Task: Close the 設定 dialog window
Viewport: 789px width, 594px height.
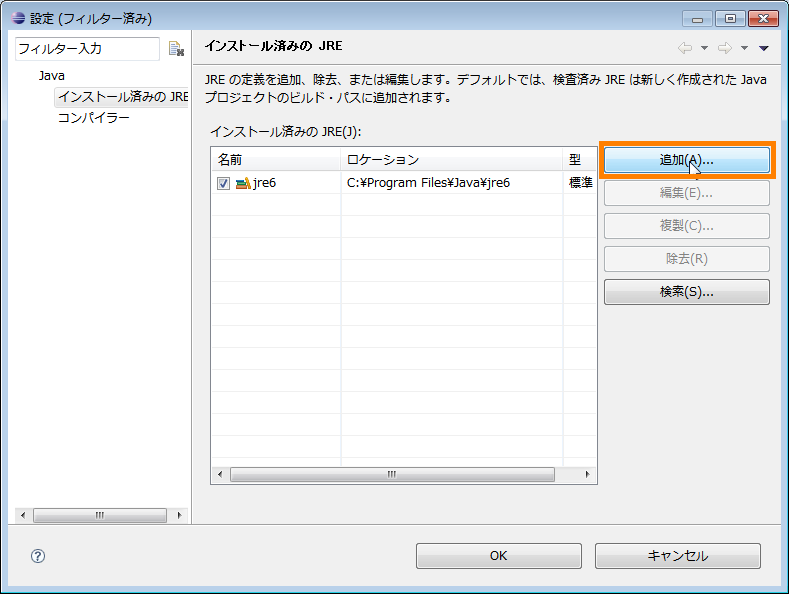Action: (x=763, y=19)
